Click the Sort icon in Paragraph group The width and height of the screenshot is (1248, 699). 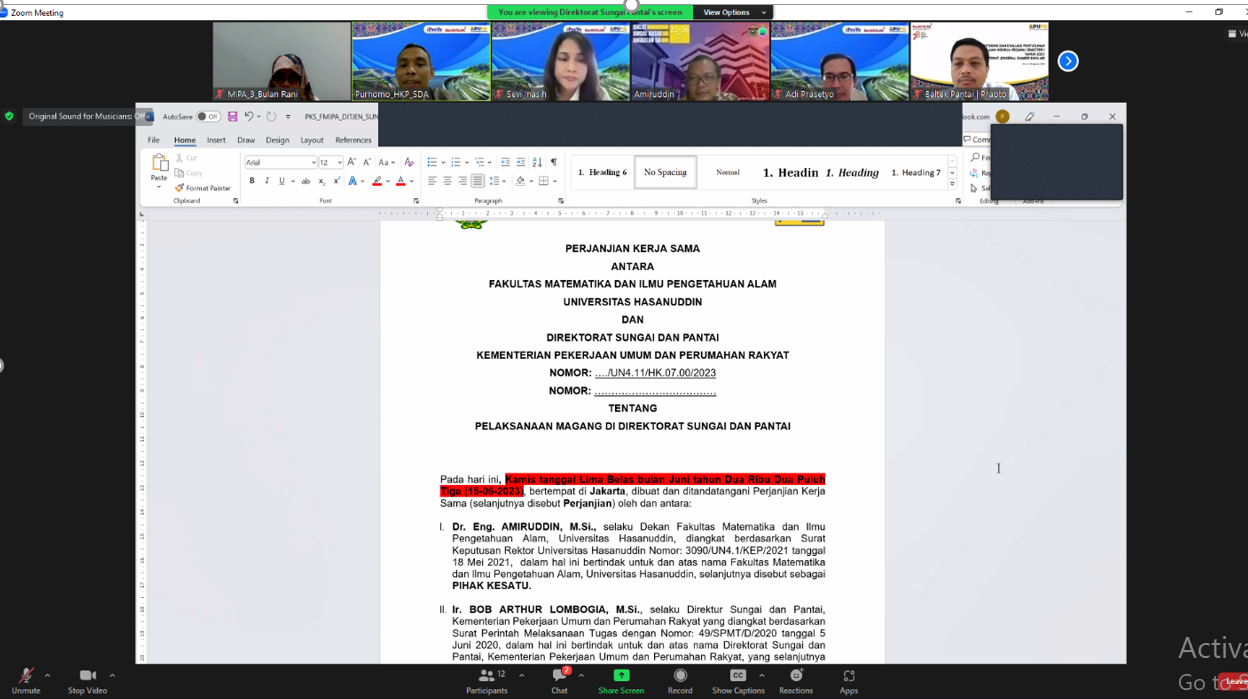(x=537, y=162)
